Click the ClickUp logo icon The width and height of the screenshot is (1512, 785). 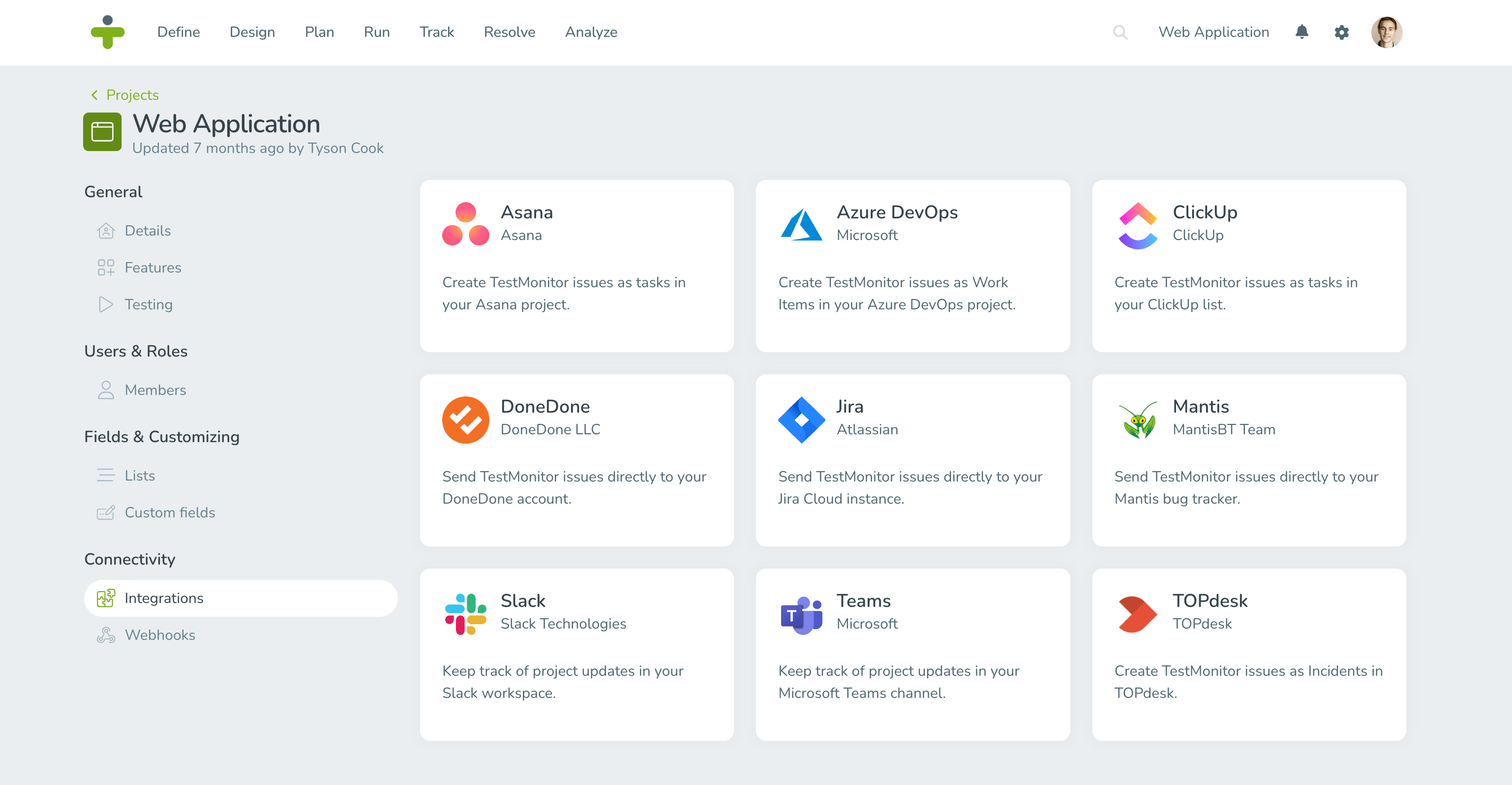tap(1138, 225)
